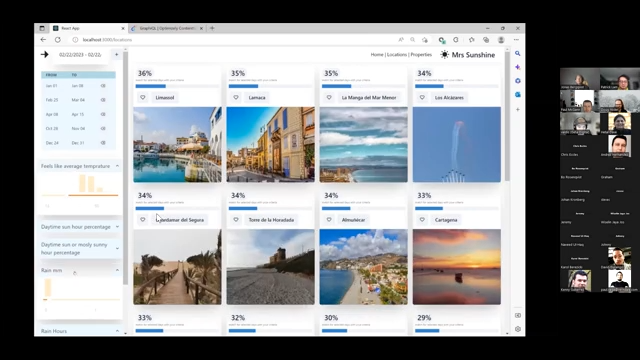Toggle heart for Torre de la Horadada
The width and height of the screenshot is (640, 360).
click(236, 220)
